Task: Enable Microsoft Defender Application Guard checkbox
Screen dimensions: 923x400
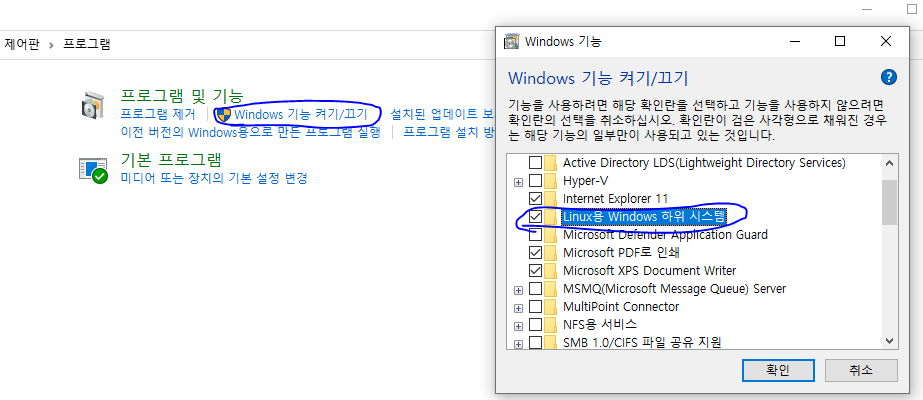Action: (536, 235)
